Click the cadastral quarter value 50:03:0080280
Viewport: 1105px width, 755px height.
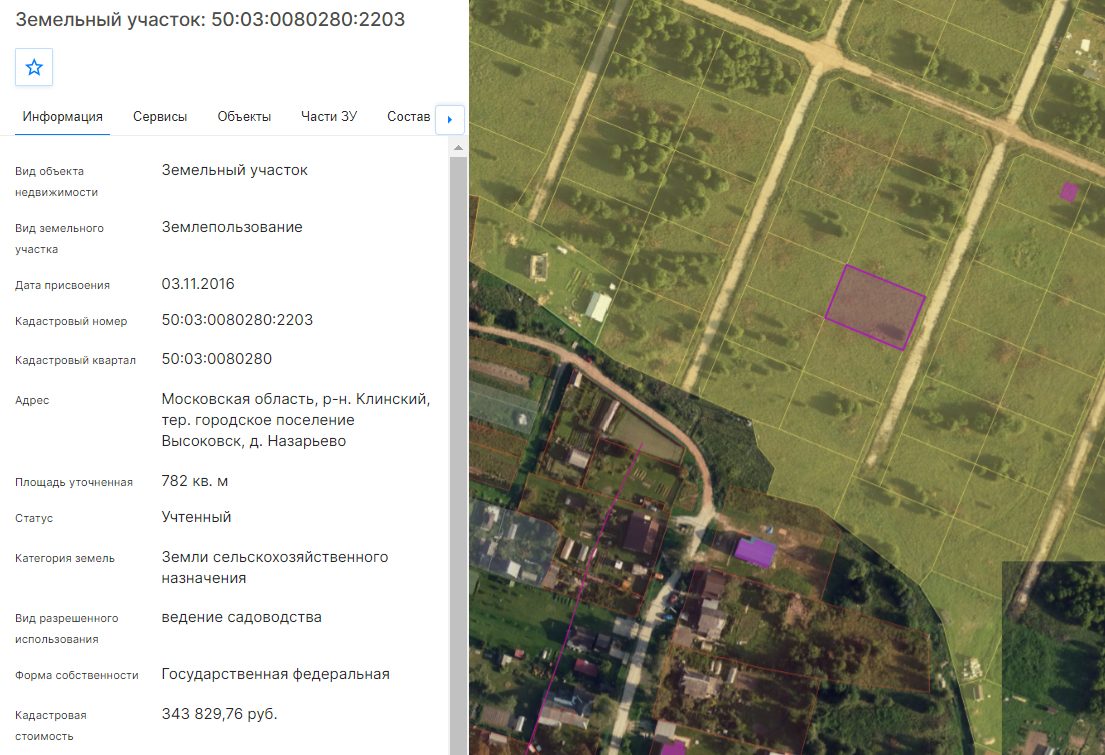click(x=216, y=359)
